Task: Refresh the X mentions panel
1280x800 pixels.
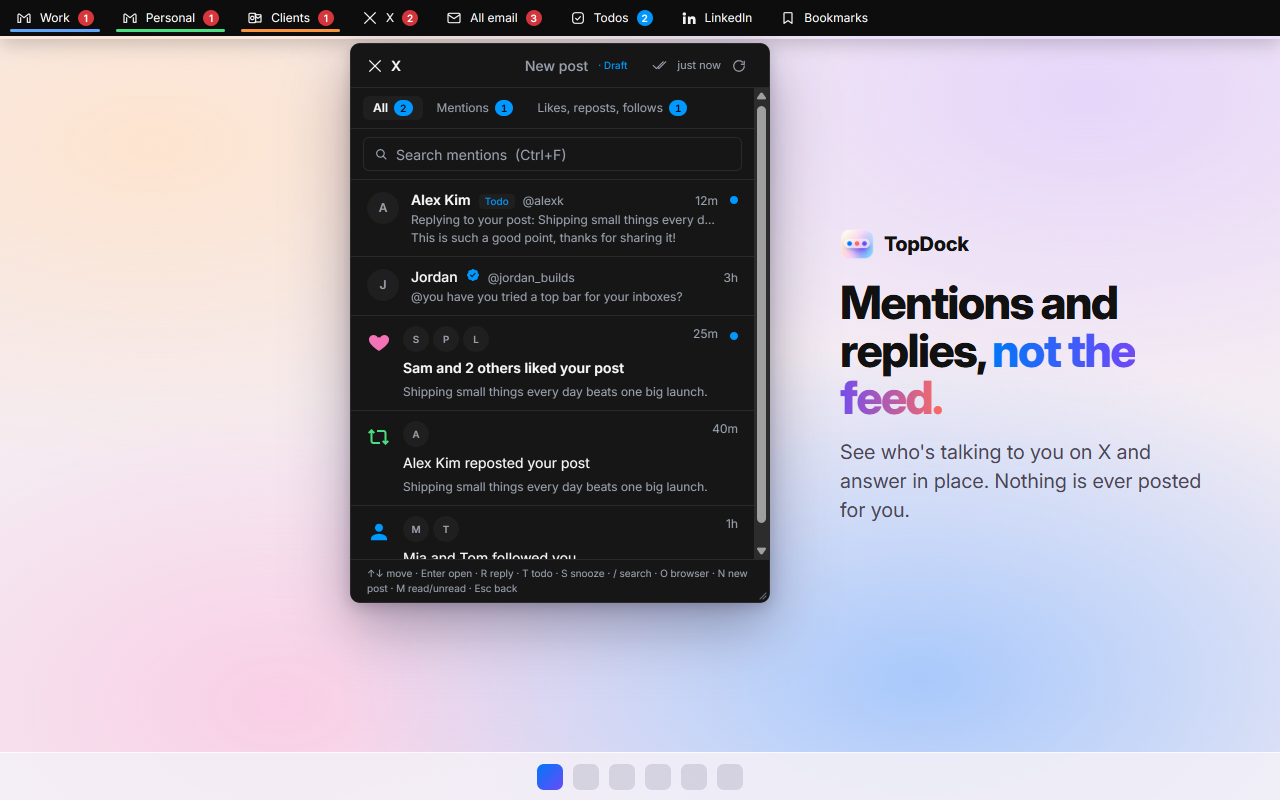Action: pos(739,66)
